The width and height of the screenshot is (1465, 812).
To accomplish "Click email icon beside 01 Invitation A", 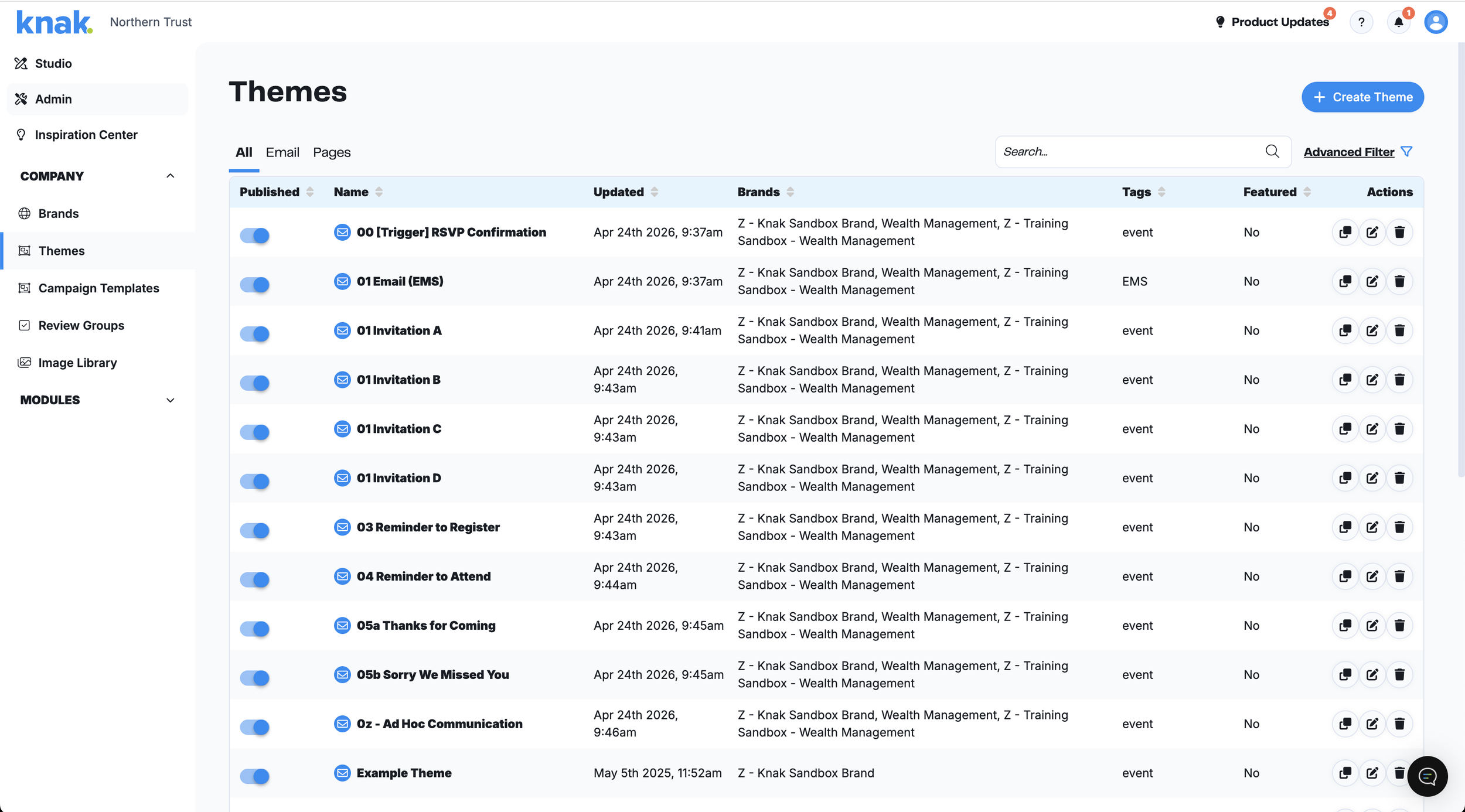I will 342,330.
